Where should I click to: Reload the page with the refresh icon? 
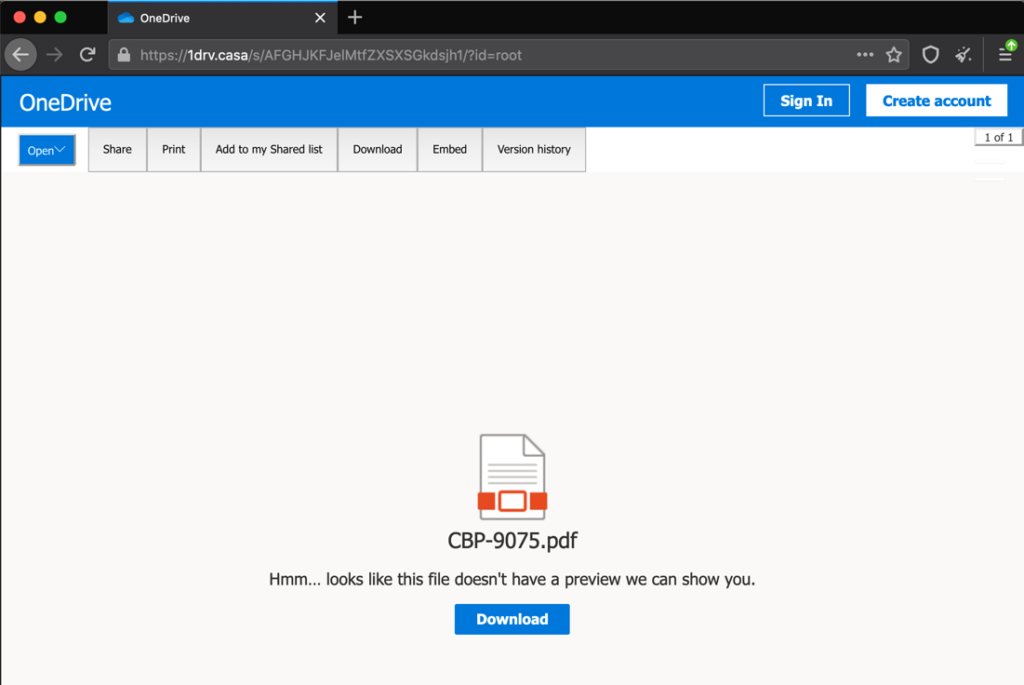coord(88,55)
